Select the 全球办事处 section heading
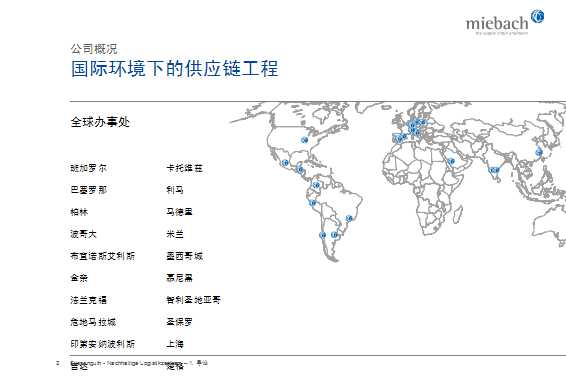Image resolution: width=566 pixels, height=377 pixels. (x=100, y=122)
